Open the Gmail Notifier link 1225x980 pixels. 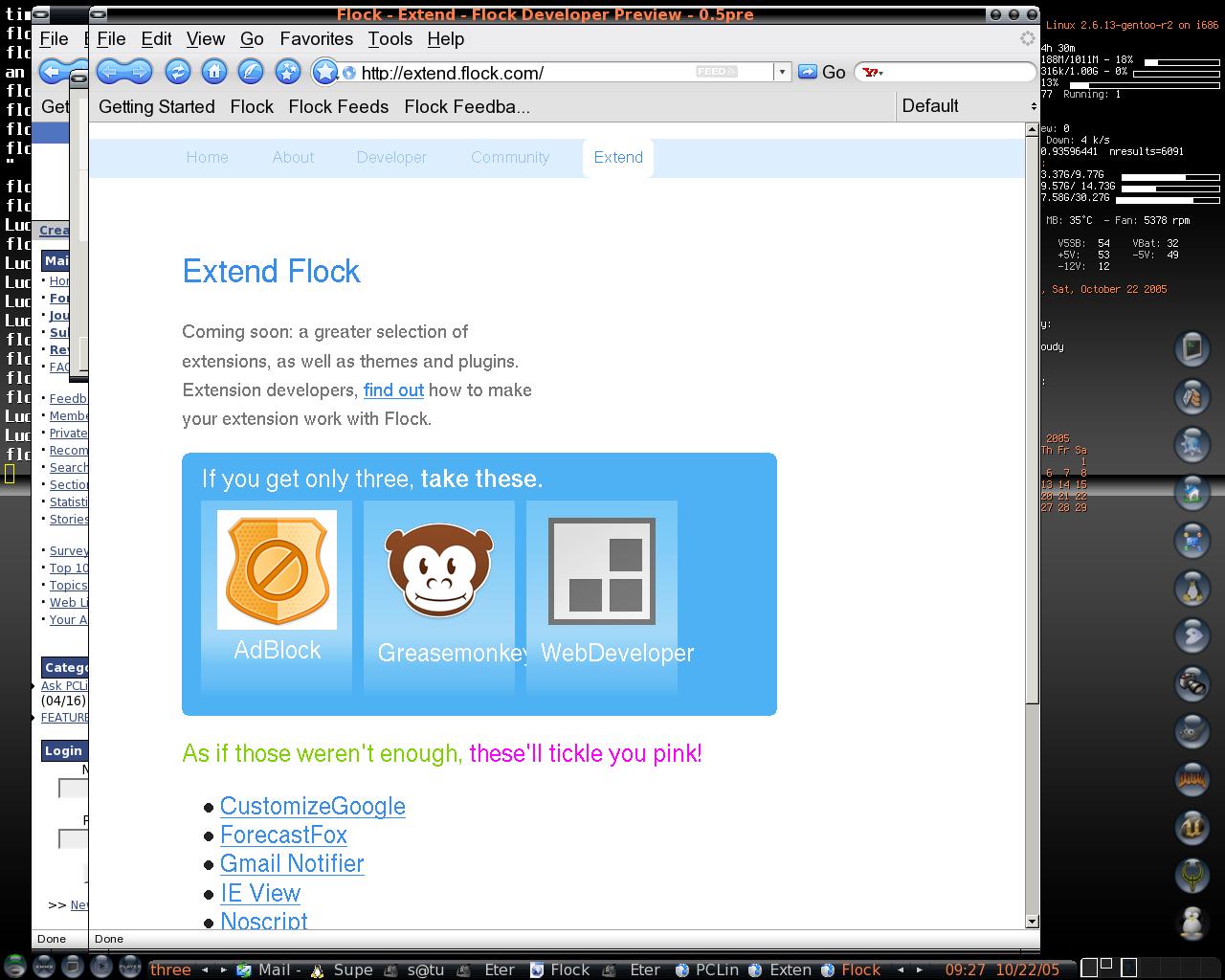pos(292,863)
